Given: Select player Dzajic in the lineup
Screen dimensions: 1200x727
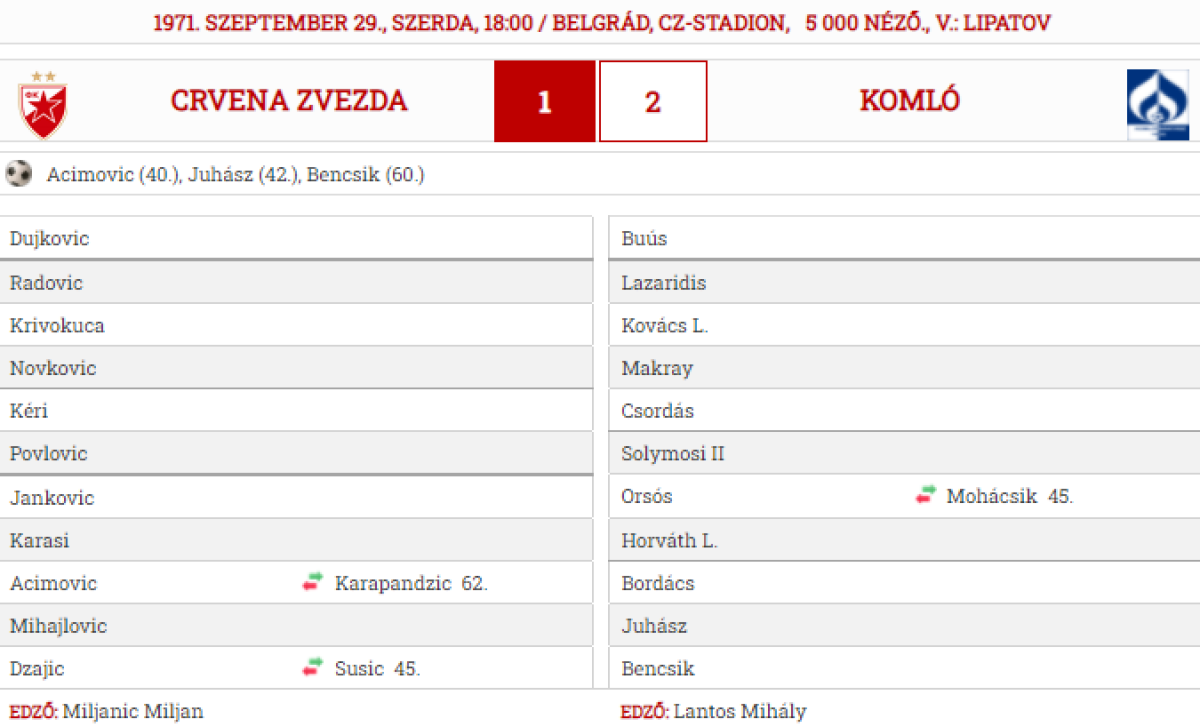Looking at the screenshot, I should (x=37, y=669).
